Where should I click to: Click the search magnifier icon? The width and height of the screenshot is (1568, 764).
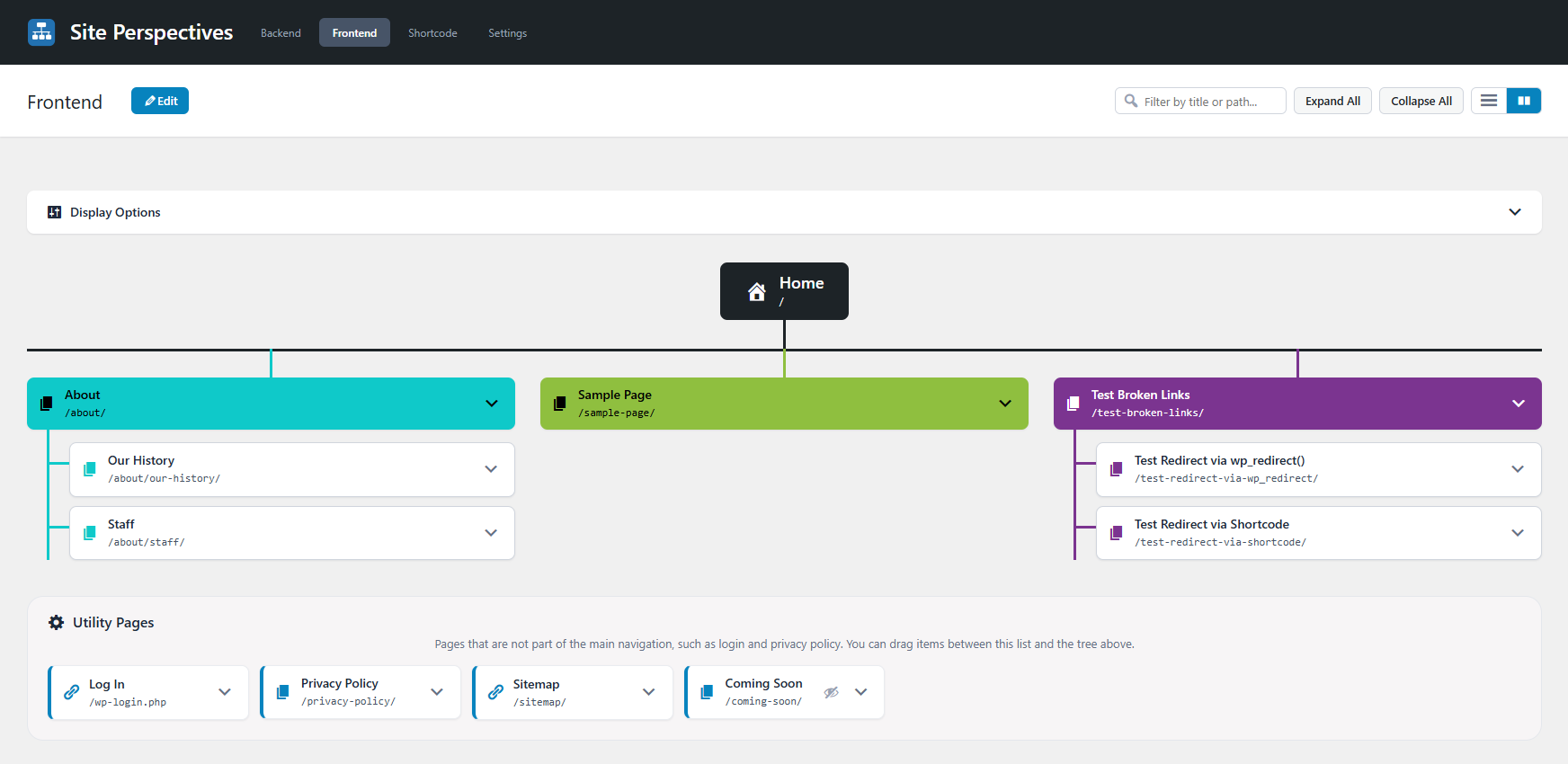[x=1131, y=101]
